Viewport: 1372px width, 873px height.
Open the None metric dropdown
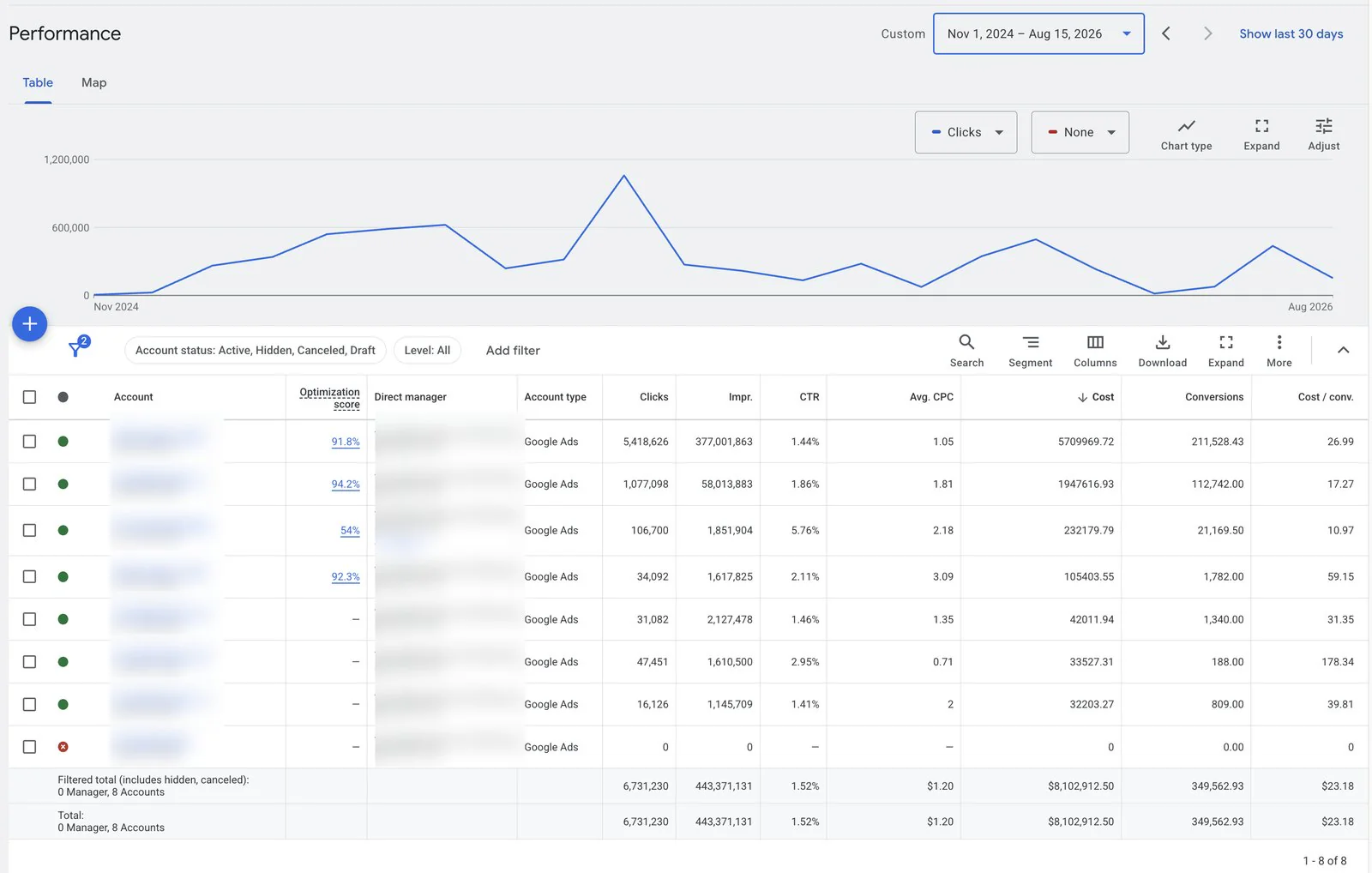(1080, 132)
